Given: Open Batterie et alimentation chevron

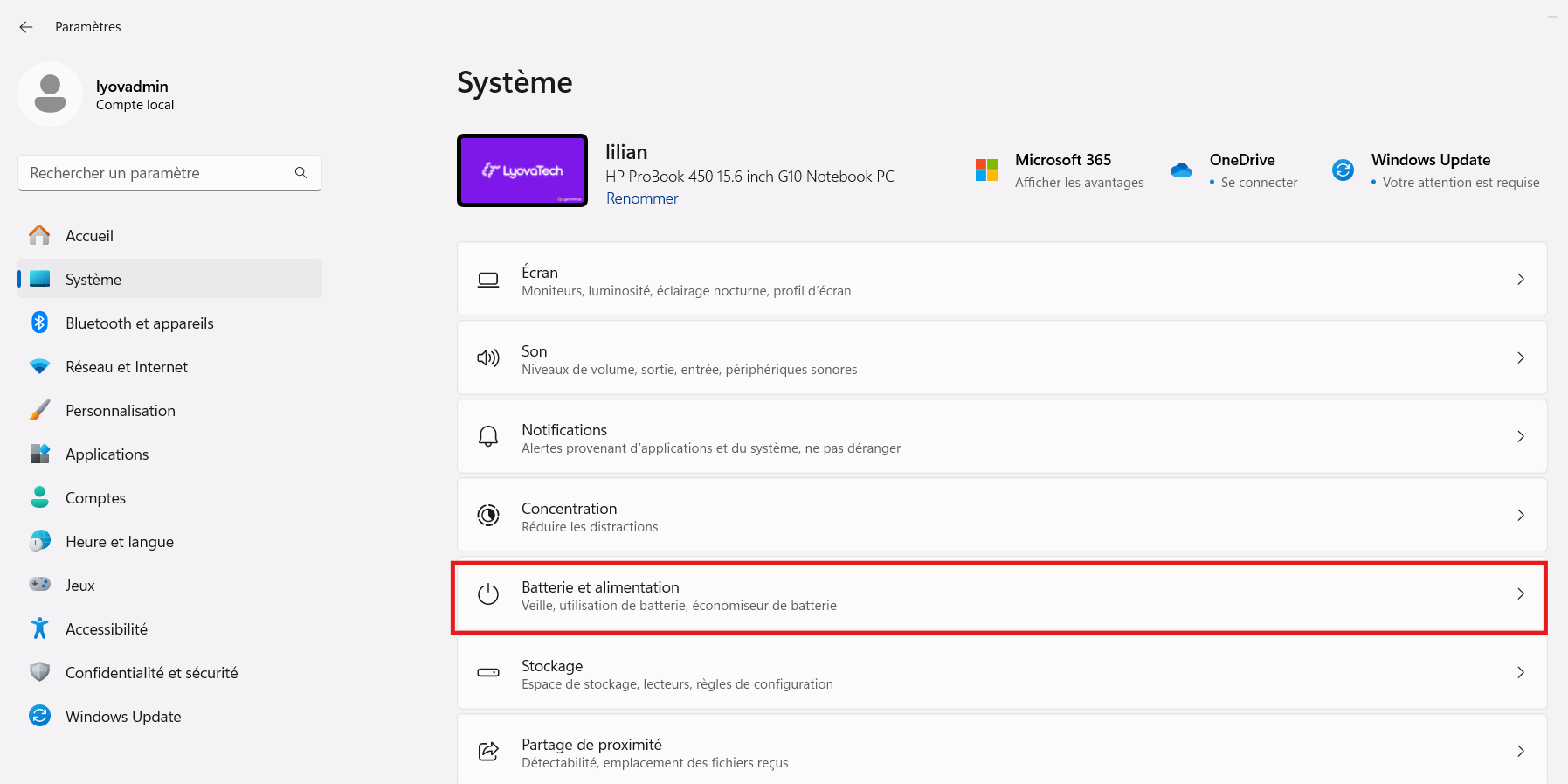Looking at the screenshot, I should (1520, 594).
